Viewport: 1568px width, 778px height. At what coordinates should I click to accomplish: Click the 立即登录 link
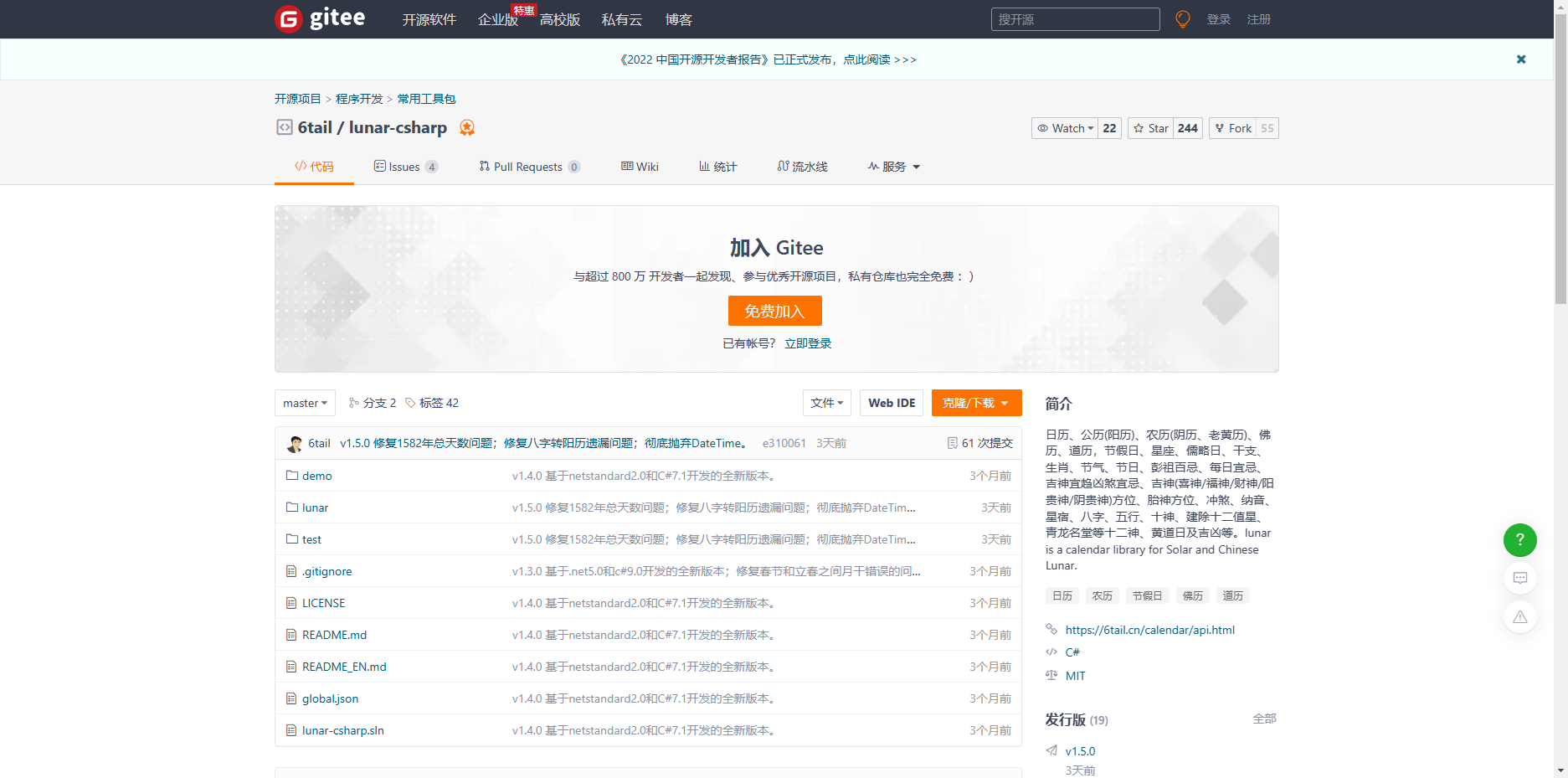tap(808, 343)
